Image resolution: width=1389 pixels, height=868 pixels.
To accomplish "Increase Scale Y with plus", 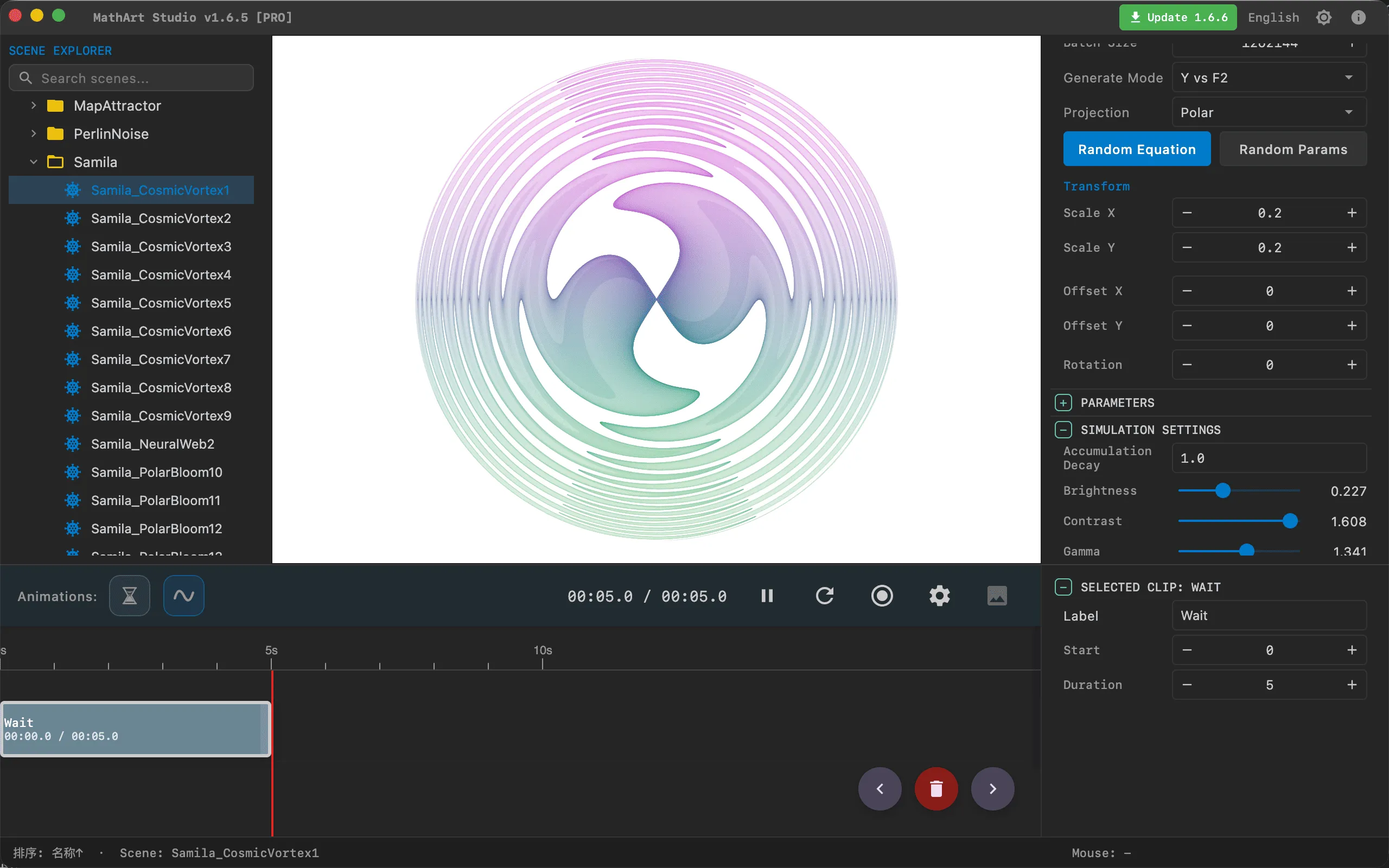I will click(x=1352, y=247).
